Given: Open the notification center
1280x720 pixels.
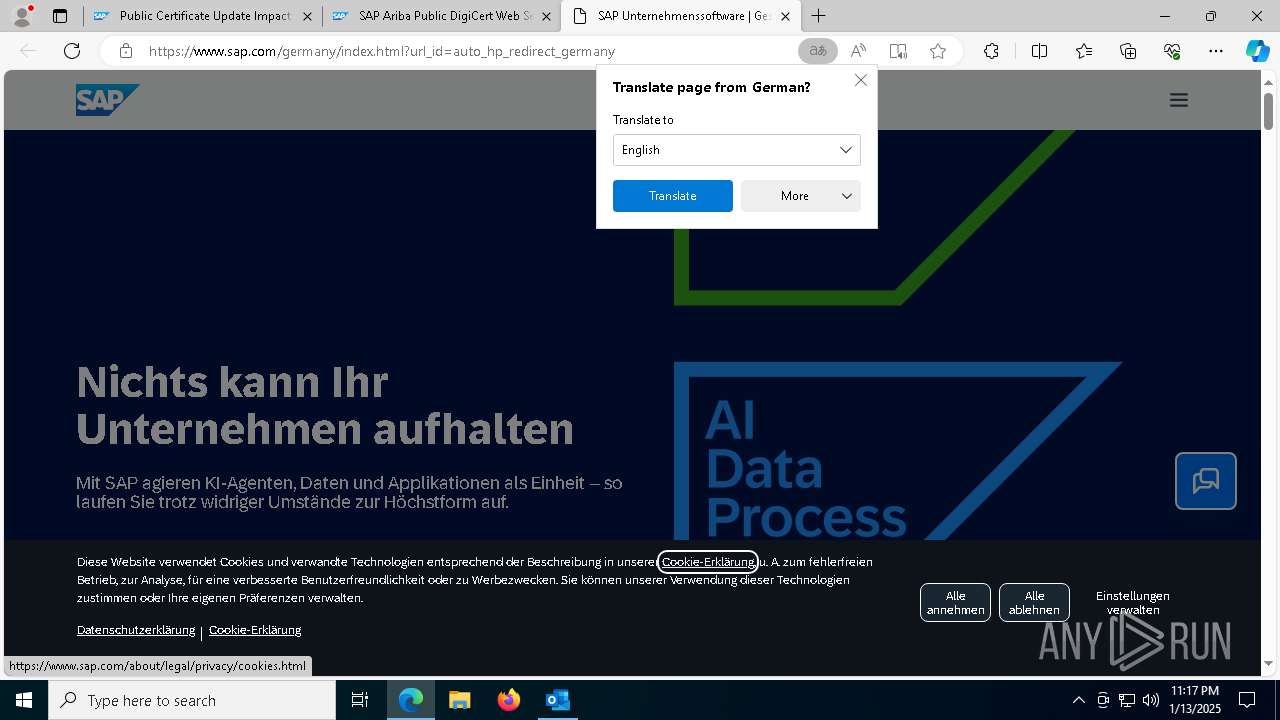Looking at the screenshot, I should (x=1247, y=700).
